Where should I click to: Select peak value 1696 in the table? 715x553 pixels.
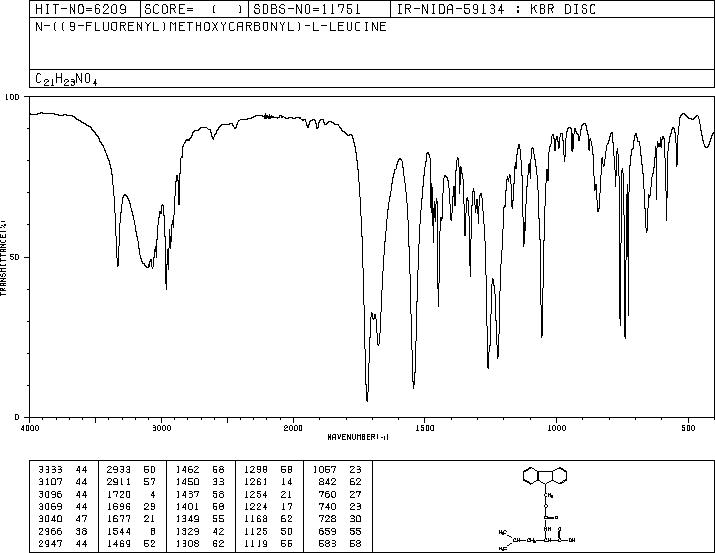[x=119, y=506]
